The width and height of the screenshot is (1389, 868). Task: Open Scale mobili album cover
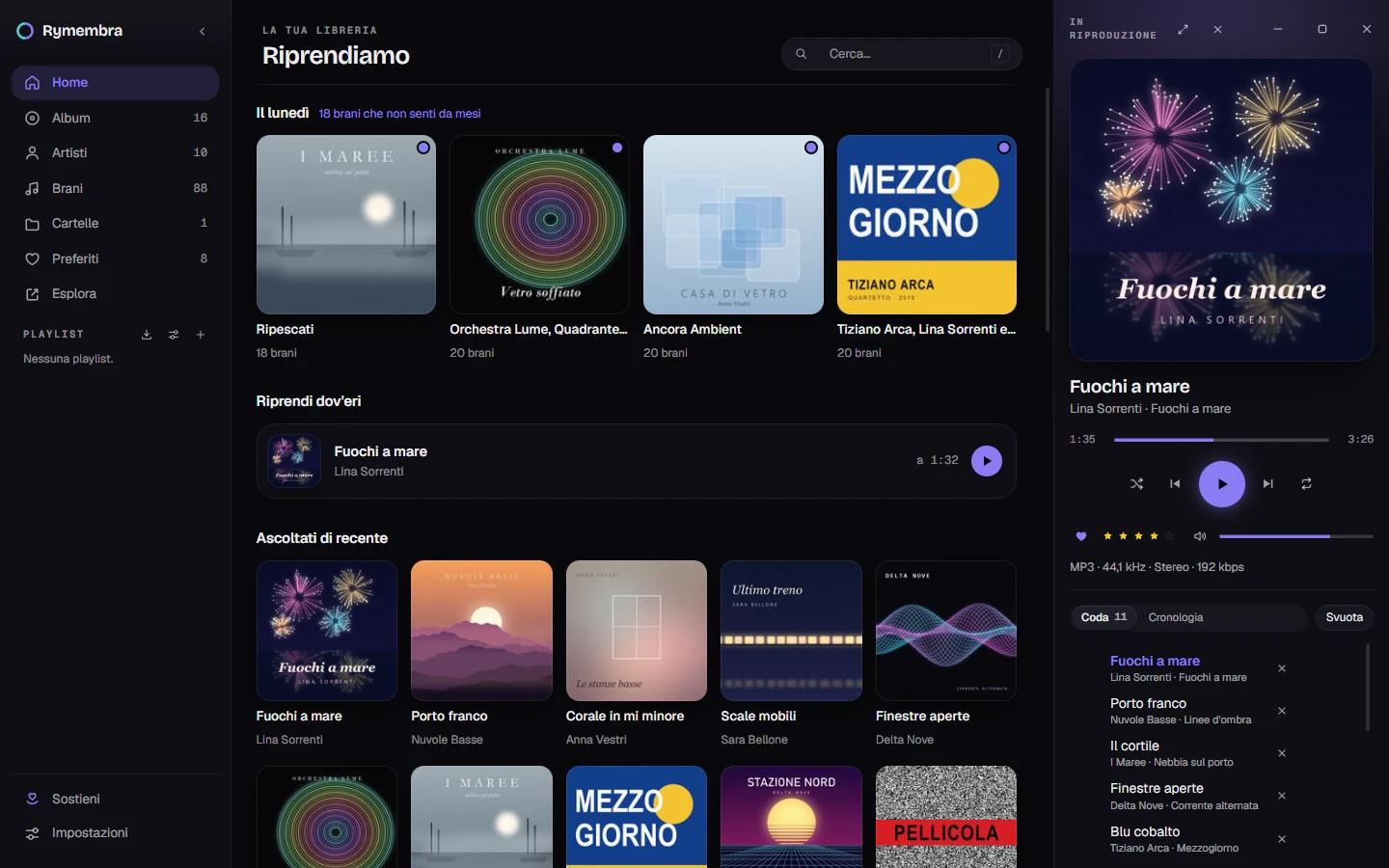click(791, 631)
